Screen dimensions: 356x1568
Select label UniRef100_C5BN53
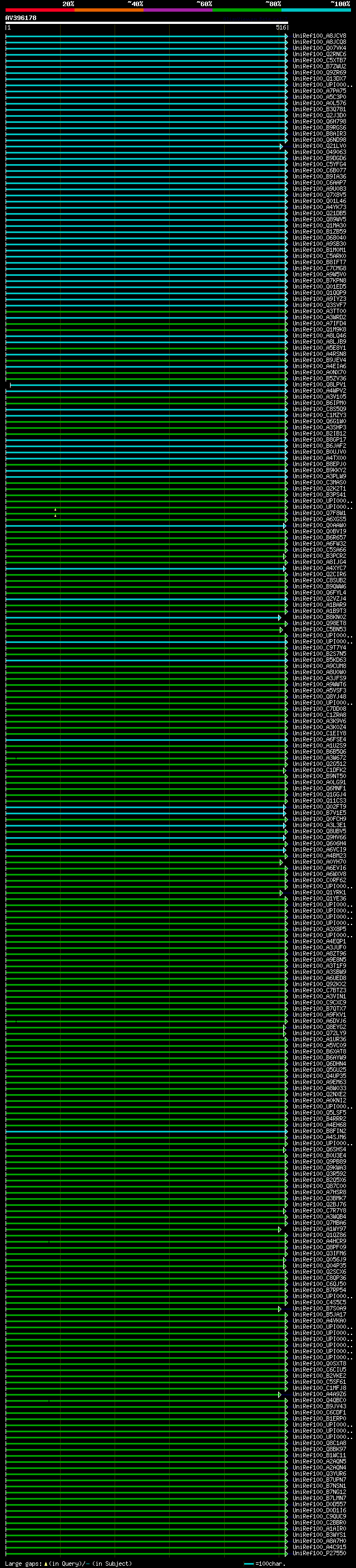pyautogui.click(x=319, y=630)
